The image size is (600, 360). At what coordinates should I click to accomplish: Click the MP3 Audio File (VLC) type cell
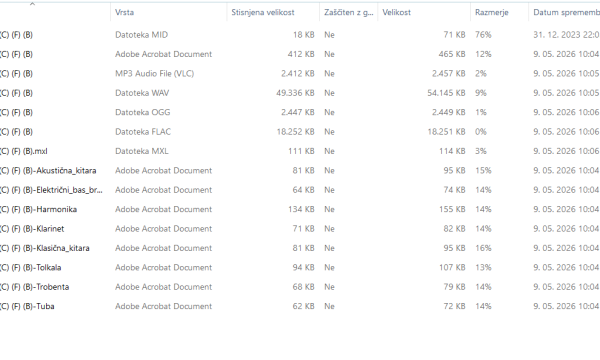click(155, 73)
